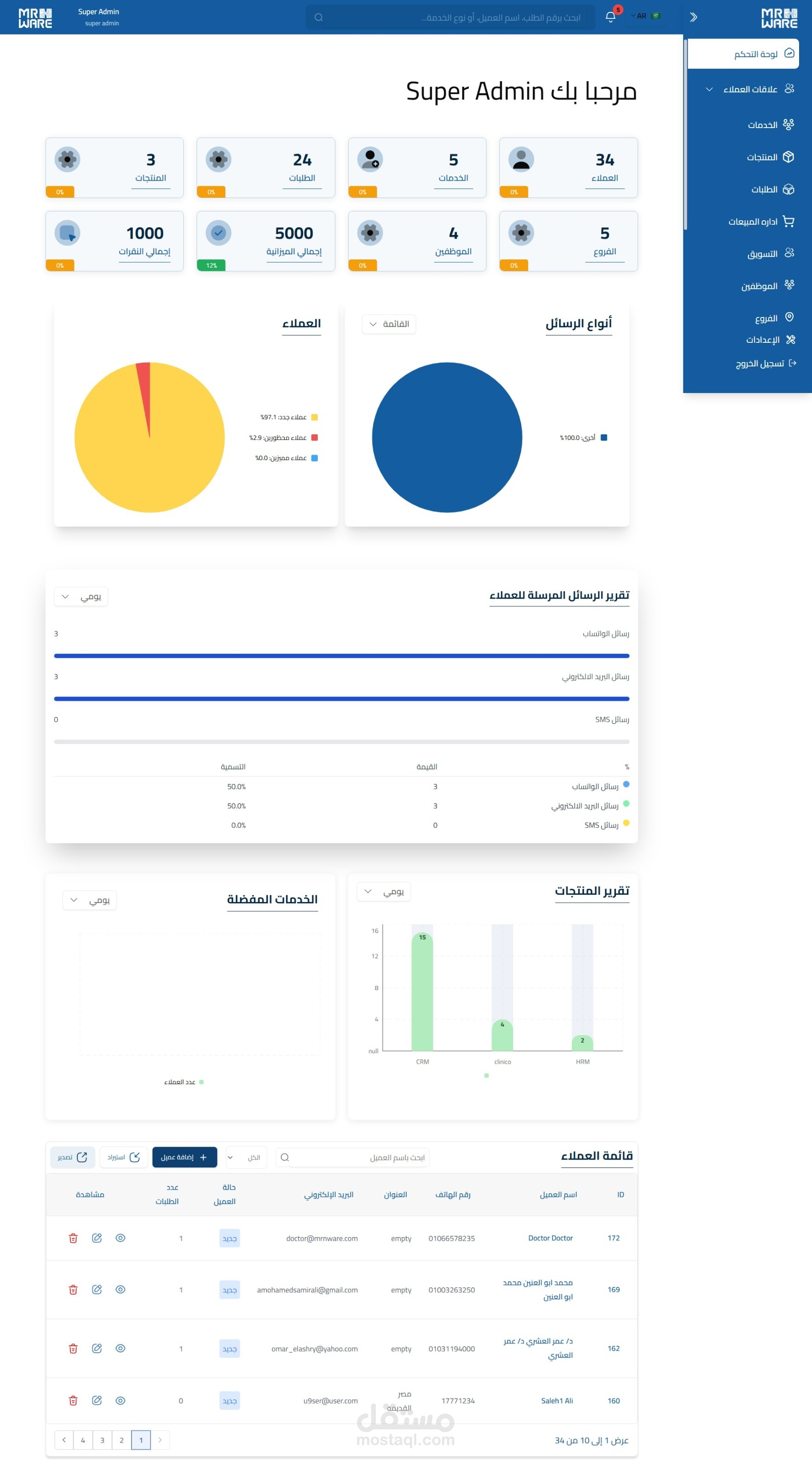Open the 'التسويق' sidebar item
812x1478 pixels.
[771, 253]
